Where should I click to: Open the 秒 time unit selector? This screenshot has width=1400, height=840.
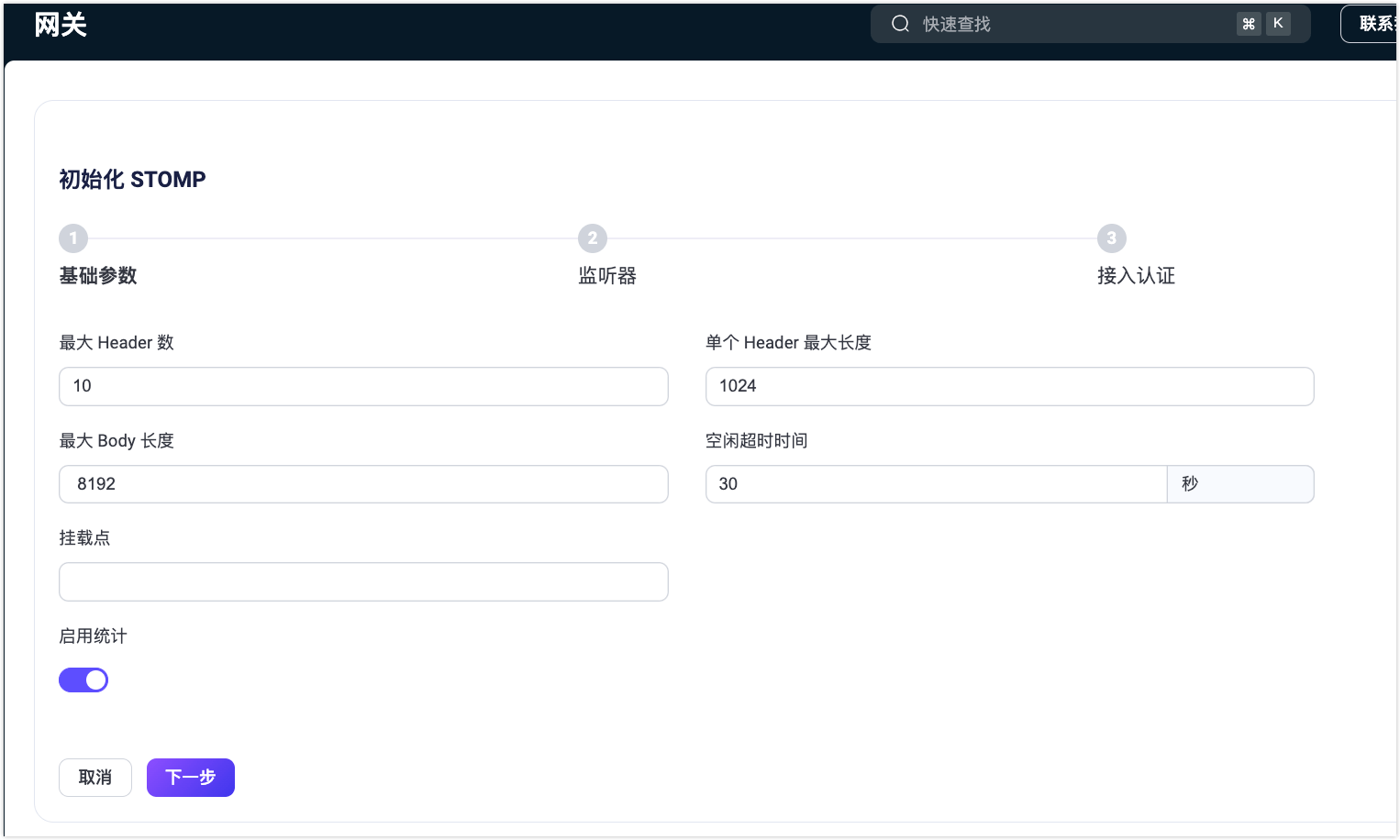[1239, 484]
